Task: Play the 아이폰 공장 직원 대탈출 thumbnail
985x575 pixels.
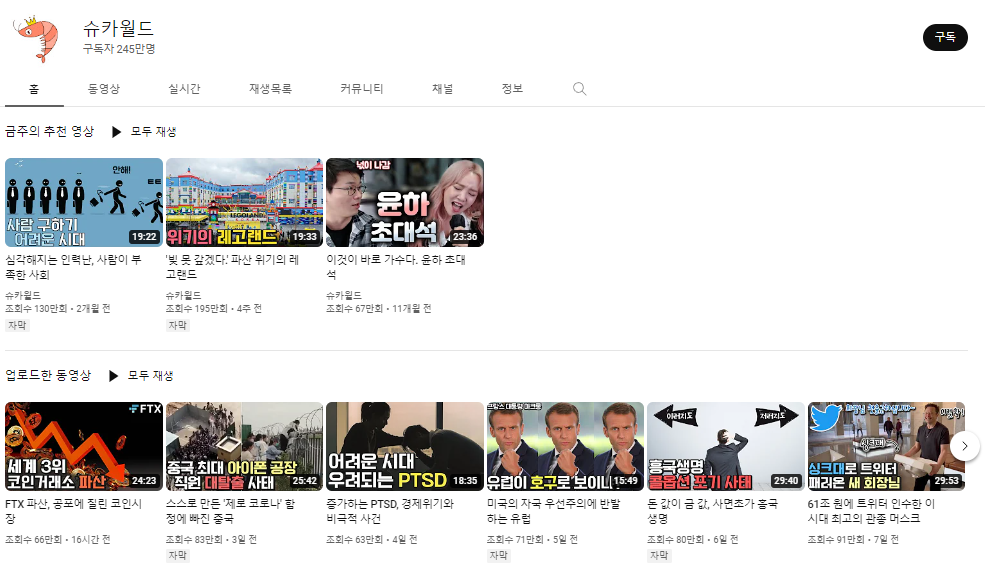Action: [244, 446]
